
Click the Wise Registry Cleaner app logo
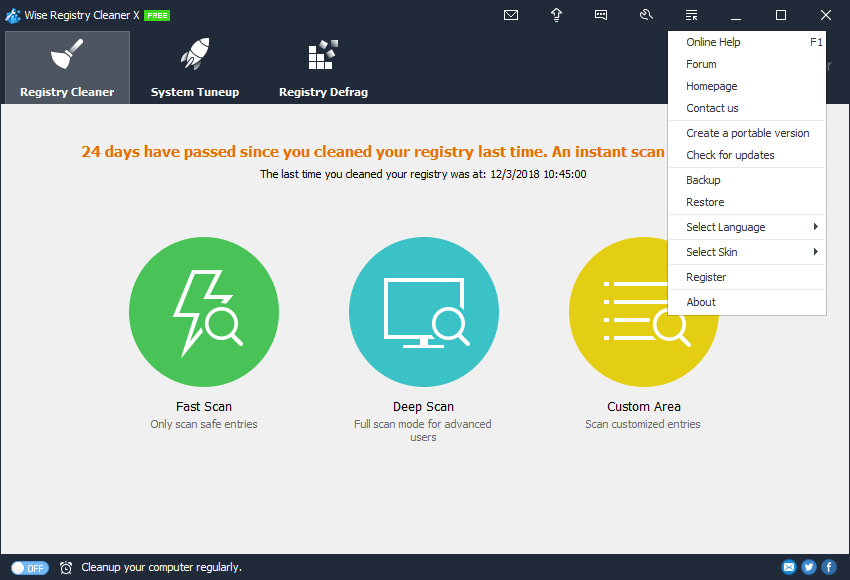(x=12, y=16)
